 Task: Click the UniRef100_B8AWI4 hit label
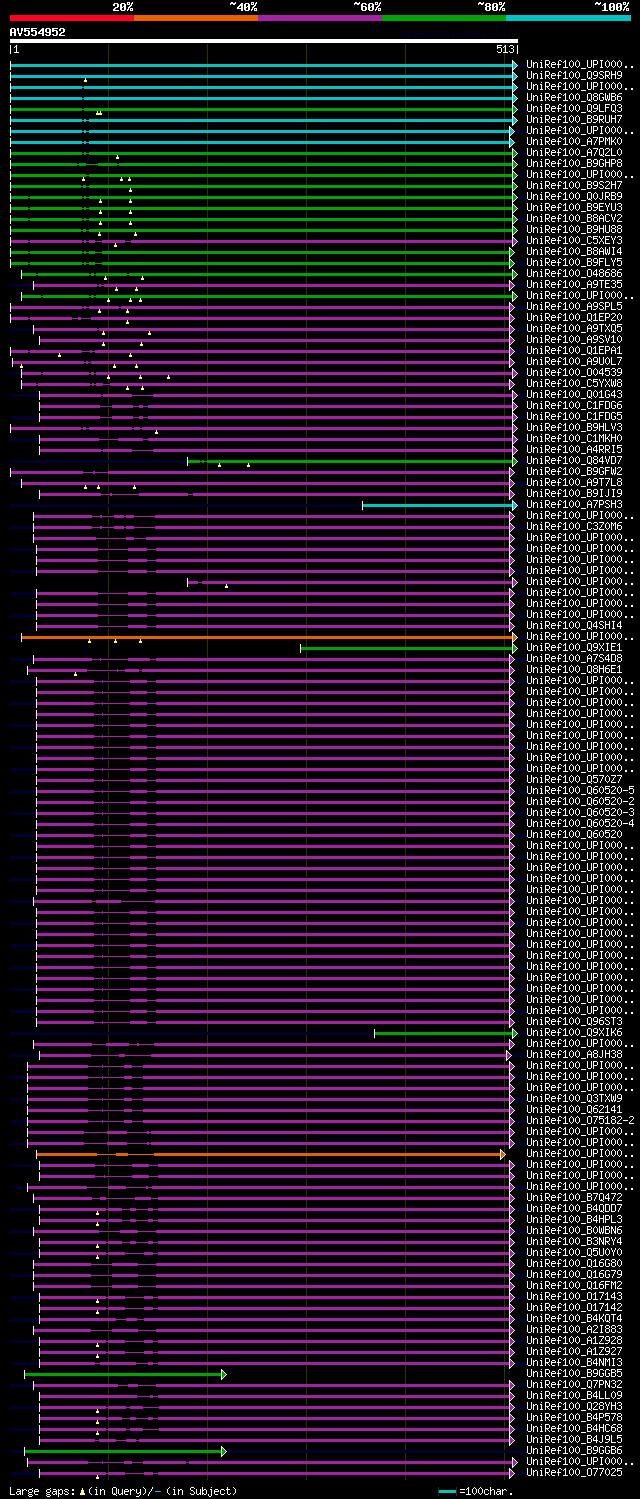pos(574,251)
